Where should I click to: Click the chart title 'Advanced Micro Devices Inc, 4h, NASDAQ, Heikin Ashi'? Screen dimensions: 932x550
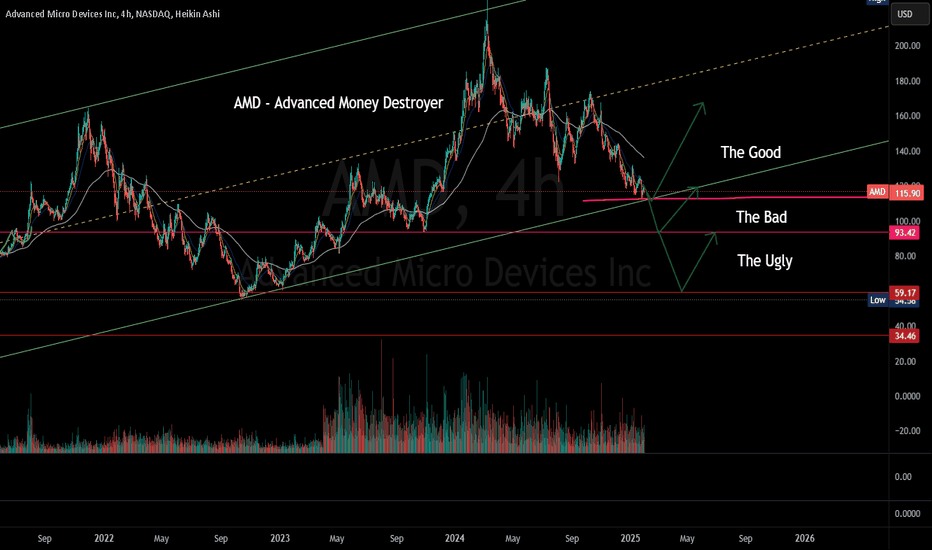(x=112, y=14)
